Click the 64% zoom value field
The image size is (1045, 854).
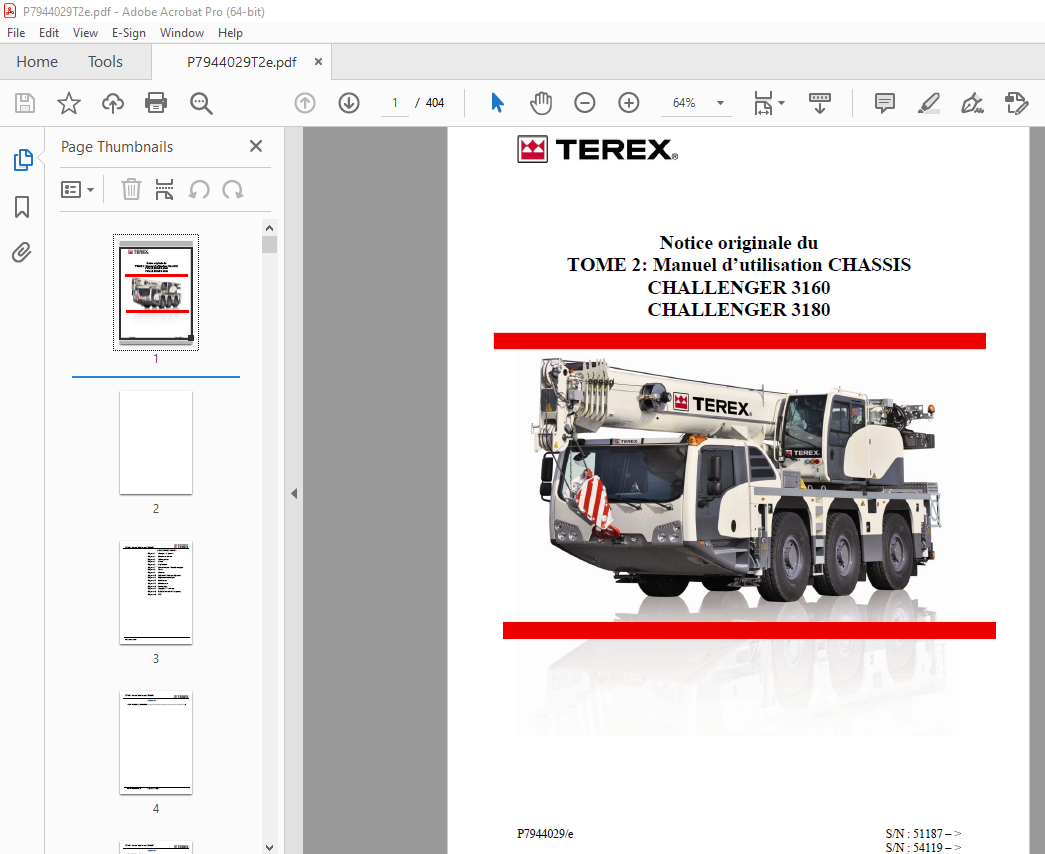click(684, 103)
